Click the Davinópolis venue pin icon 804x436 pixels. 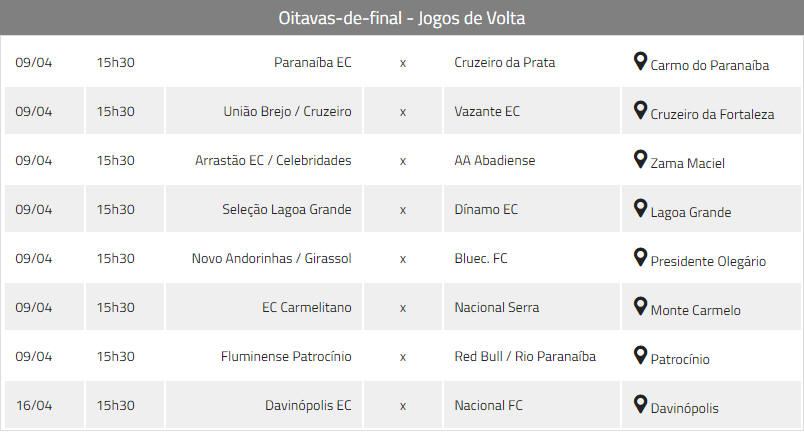[640, 404]
